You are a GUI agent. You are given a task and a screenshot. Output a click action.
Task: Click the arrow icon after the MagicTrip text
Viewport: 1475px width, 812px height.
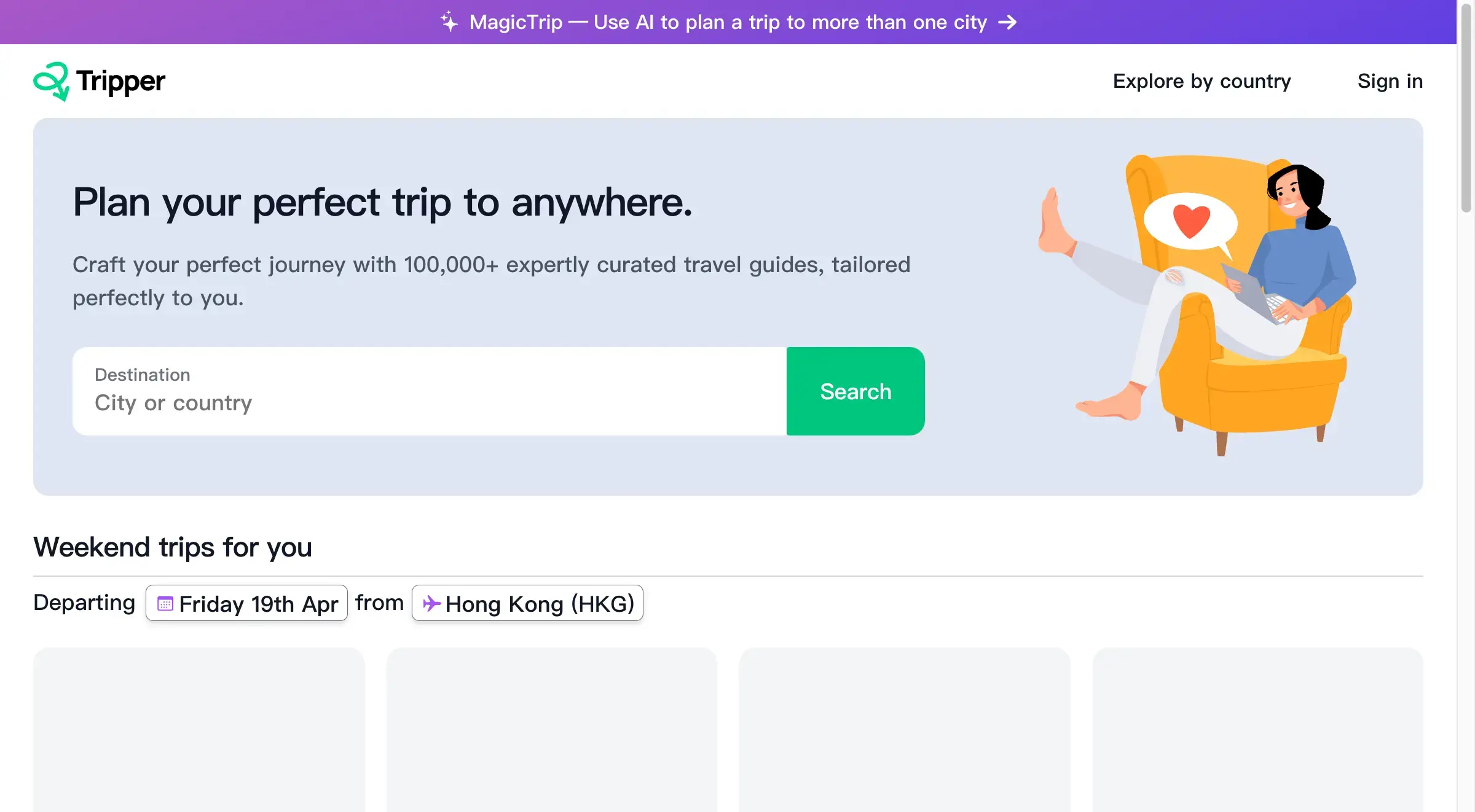point(1008,22)
